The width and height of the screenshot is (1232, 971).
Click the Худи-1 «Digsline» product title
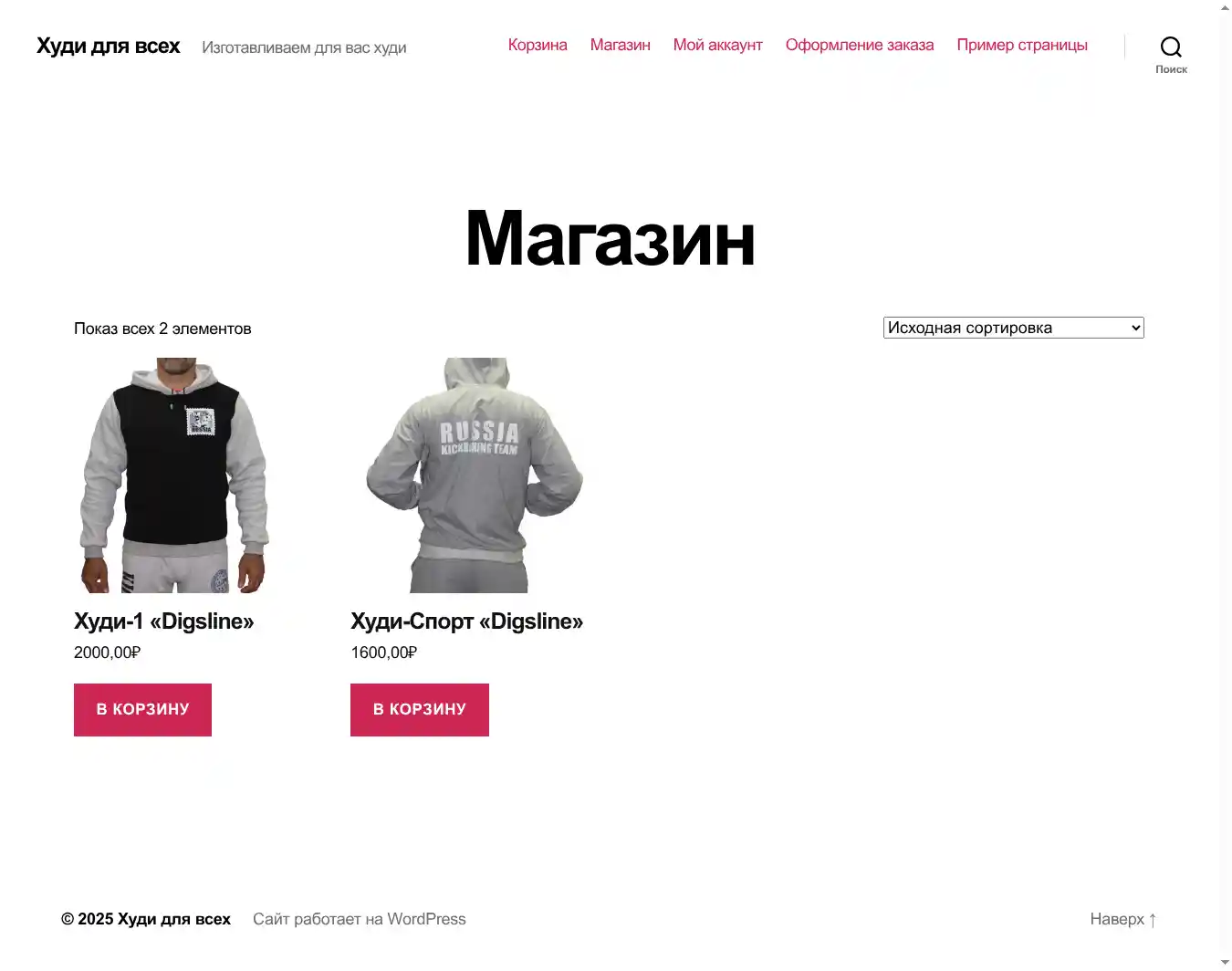pyautogui.click(x=164, y=621)
